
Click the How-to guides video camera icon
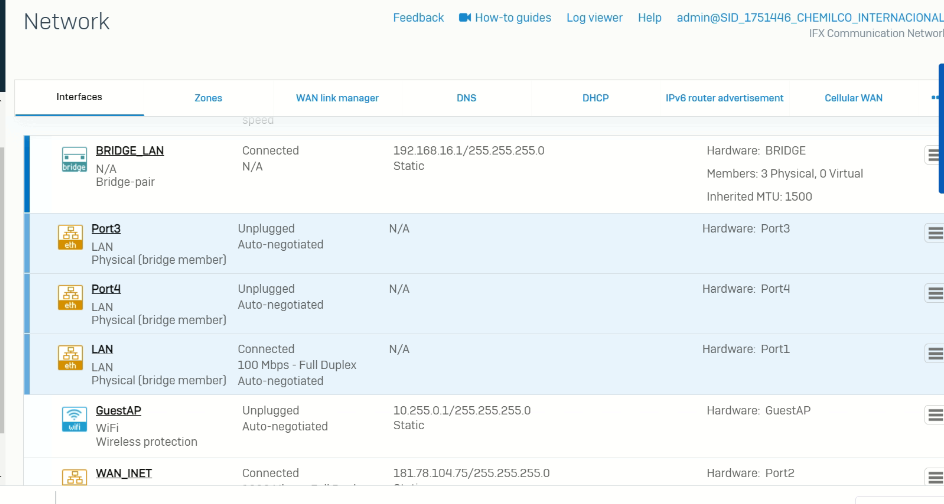pos(465,18)
